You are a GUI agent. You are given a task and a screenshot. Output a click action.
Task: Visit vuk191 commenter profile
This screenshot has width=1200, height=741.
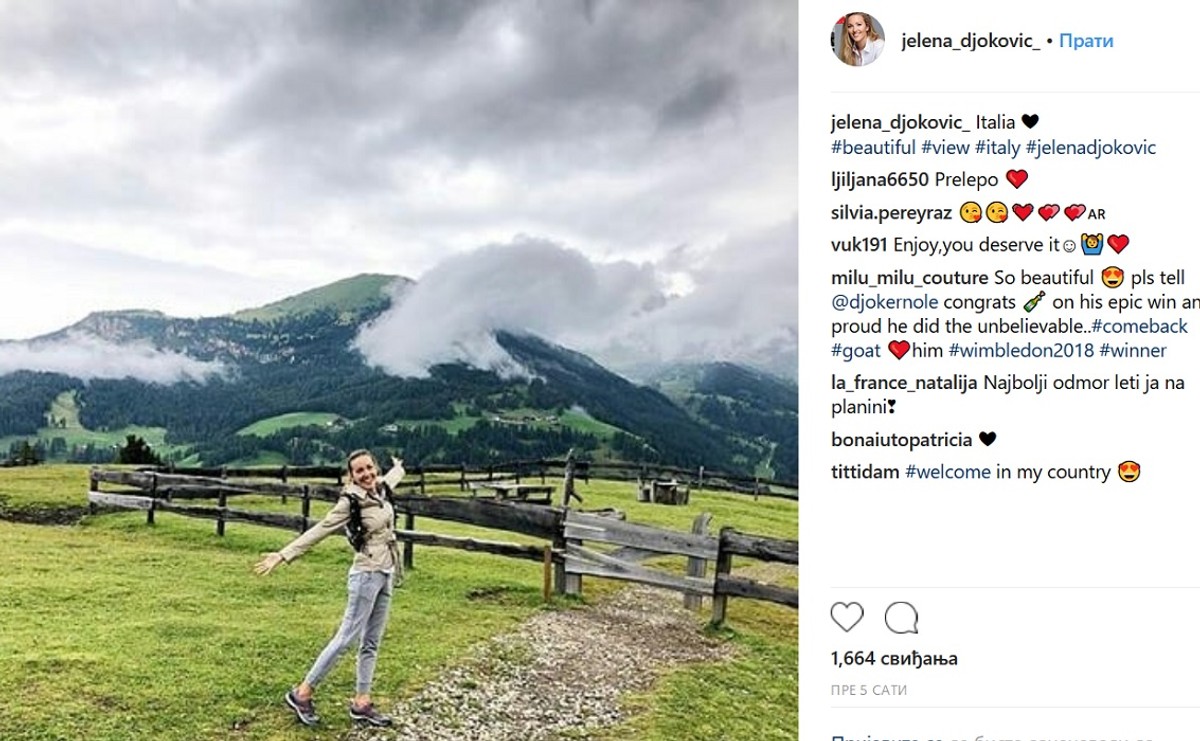pos(859,244)
